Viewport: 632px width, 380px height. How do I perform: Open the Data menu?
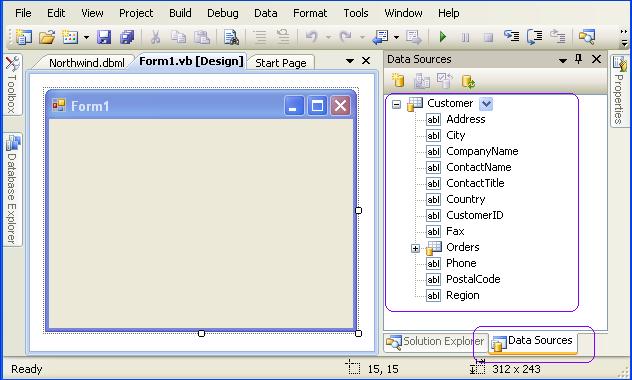pyautogui.click(x=266, y=13)
